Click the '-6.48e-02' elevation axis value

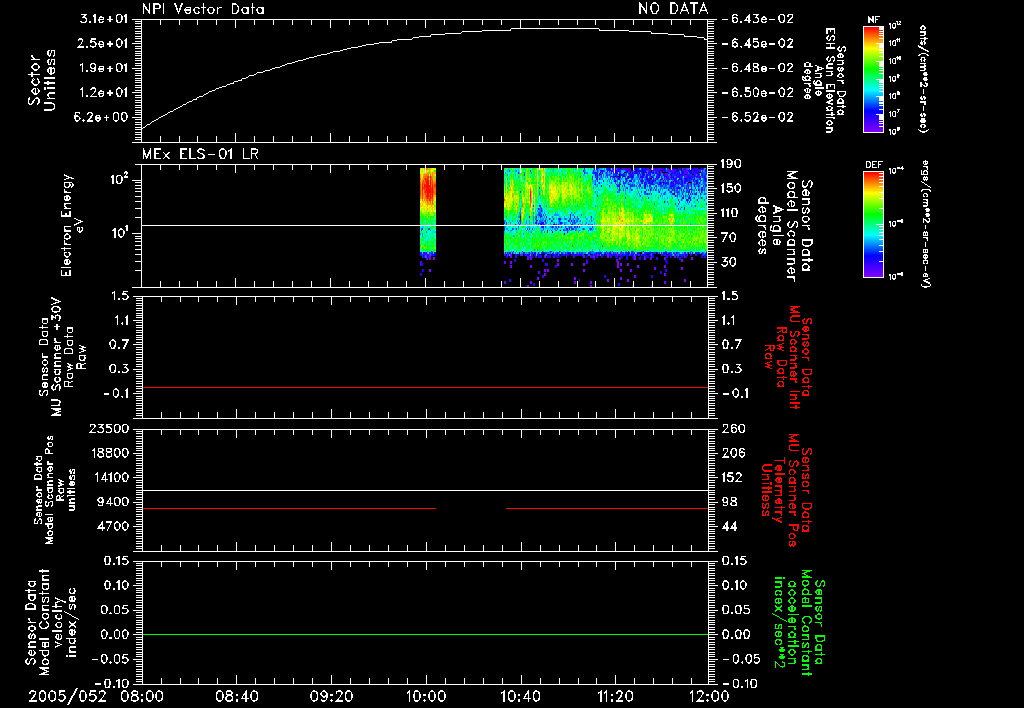[758, 68]
